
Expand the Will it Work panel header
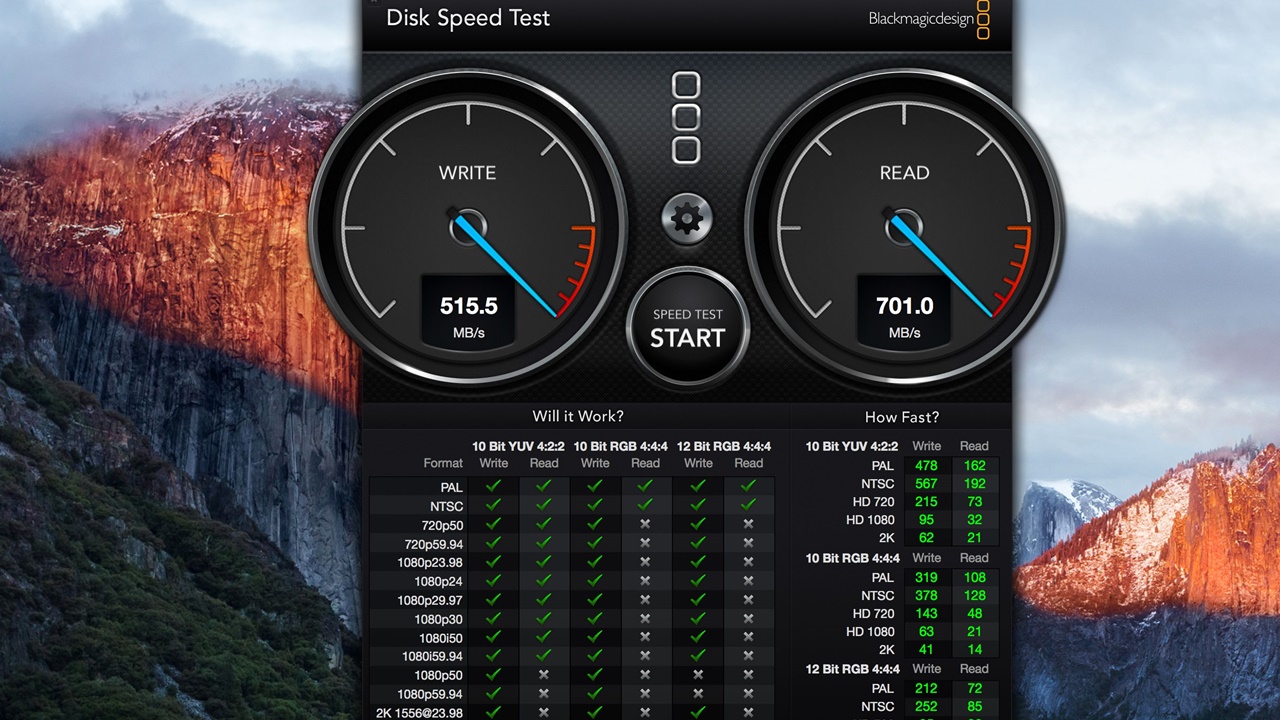[577, 416]
